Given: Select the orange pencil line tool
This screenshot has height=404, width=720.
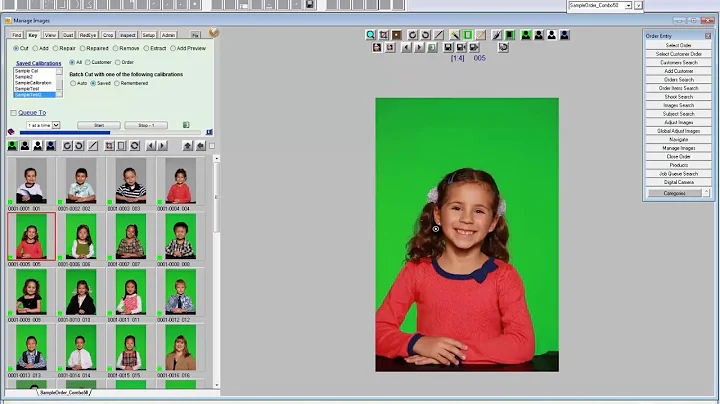Looking at the screenshot, I should pyautogui.click(x=481, y=35).
